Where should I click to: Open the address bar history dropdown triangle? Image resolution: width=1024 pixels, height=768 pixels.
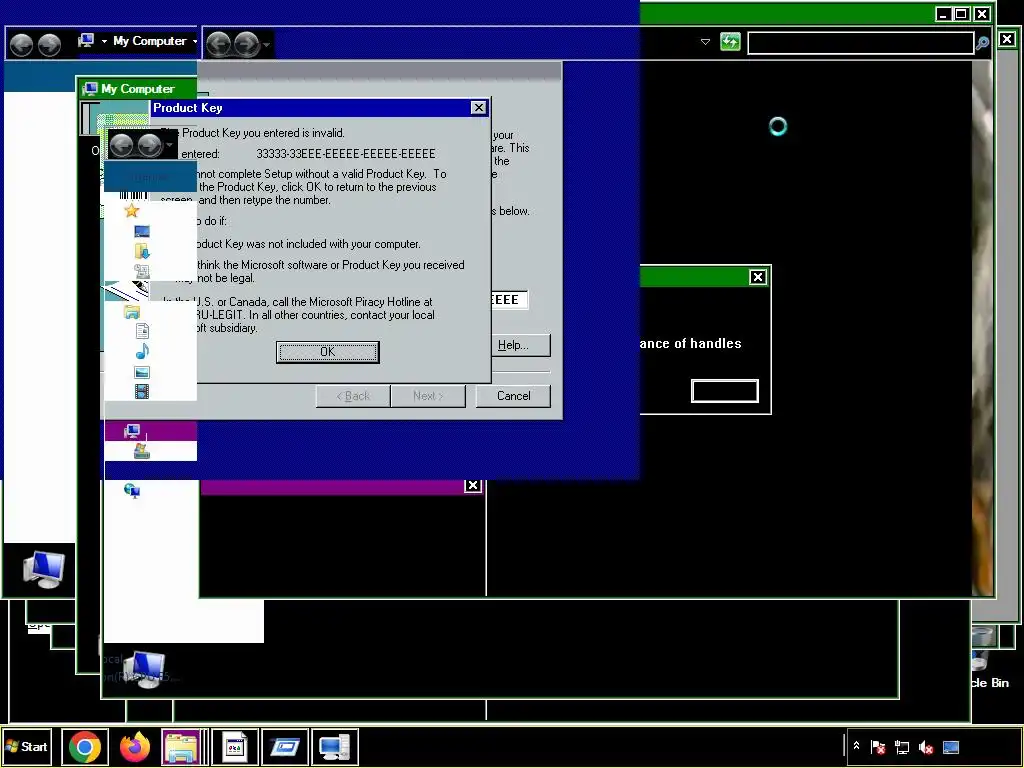705,42
